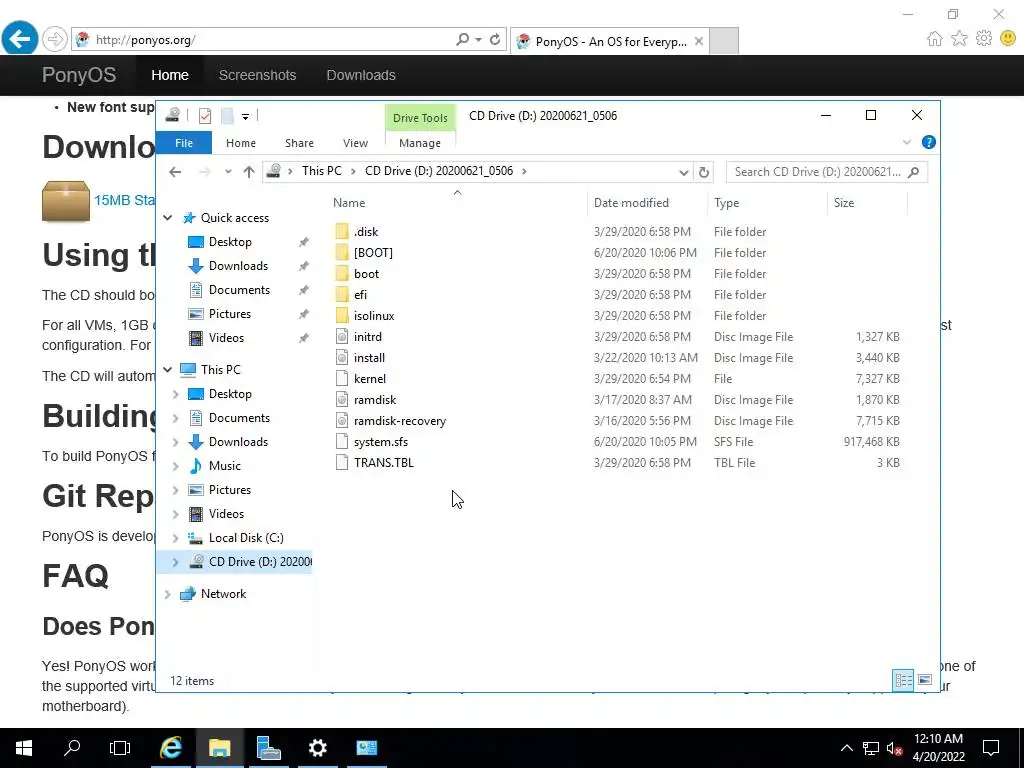Click the address bar search magnifier
The width and height of the screenshot is (1024, 768).
(x=462, y=39)
